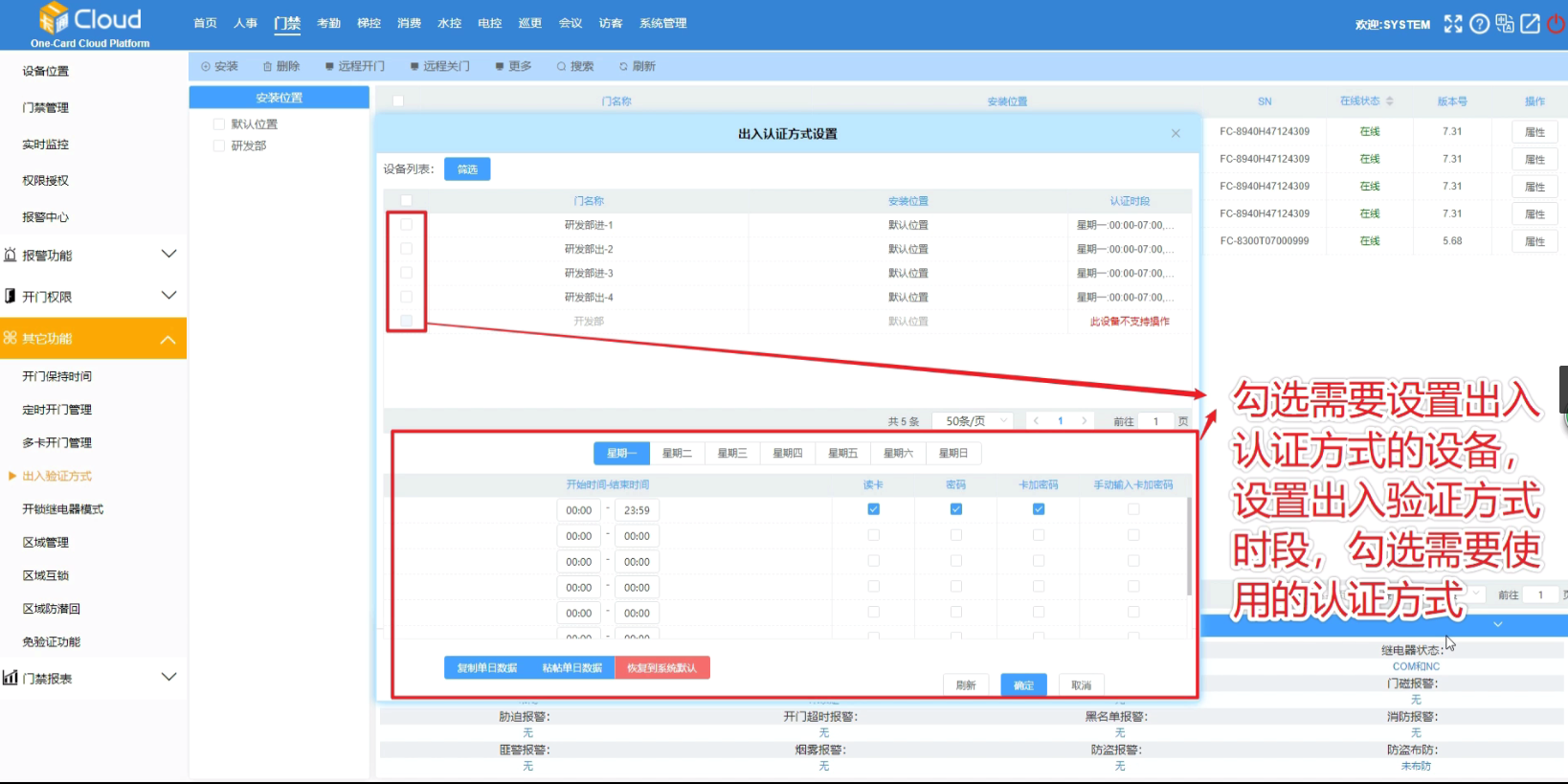This screenshot has width=1568, height=784.
Task: Click the dialog's 刷新 button
Action: [966, 685]
